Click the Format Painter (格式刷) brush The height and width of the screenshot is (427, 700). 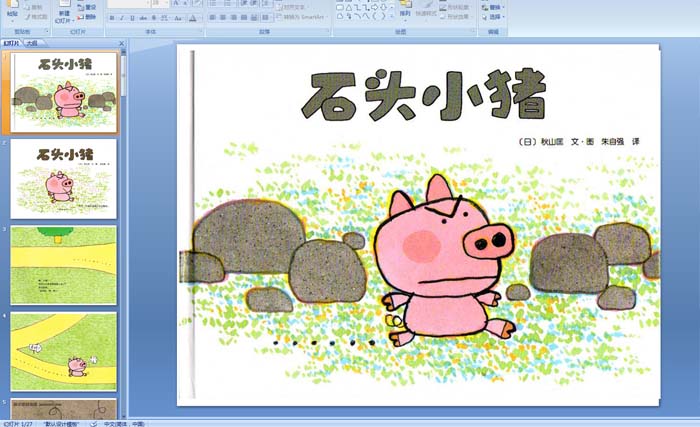tap(36, 17)
